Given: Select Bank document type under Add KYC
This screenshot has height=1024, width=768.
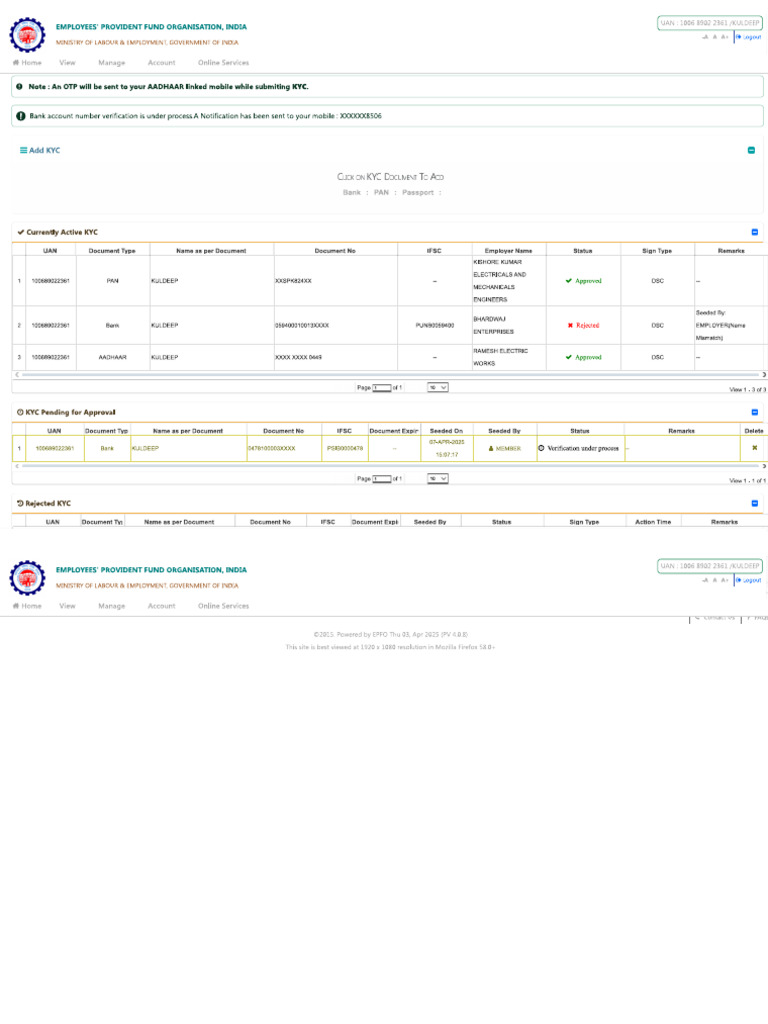Looking at the screenshot, I should (x=351, y=192).
